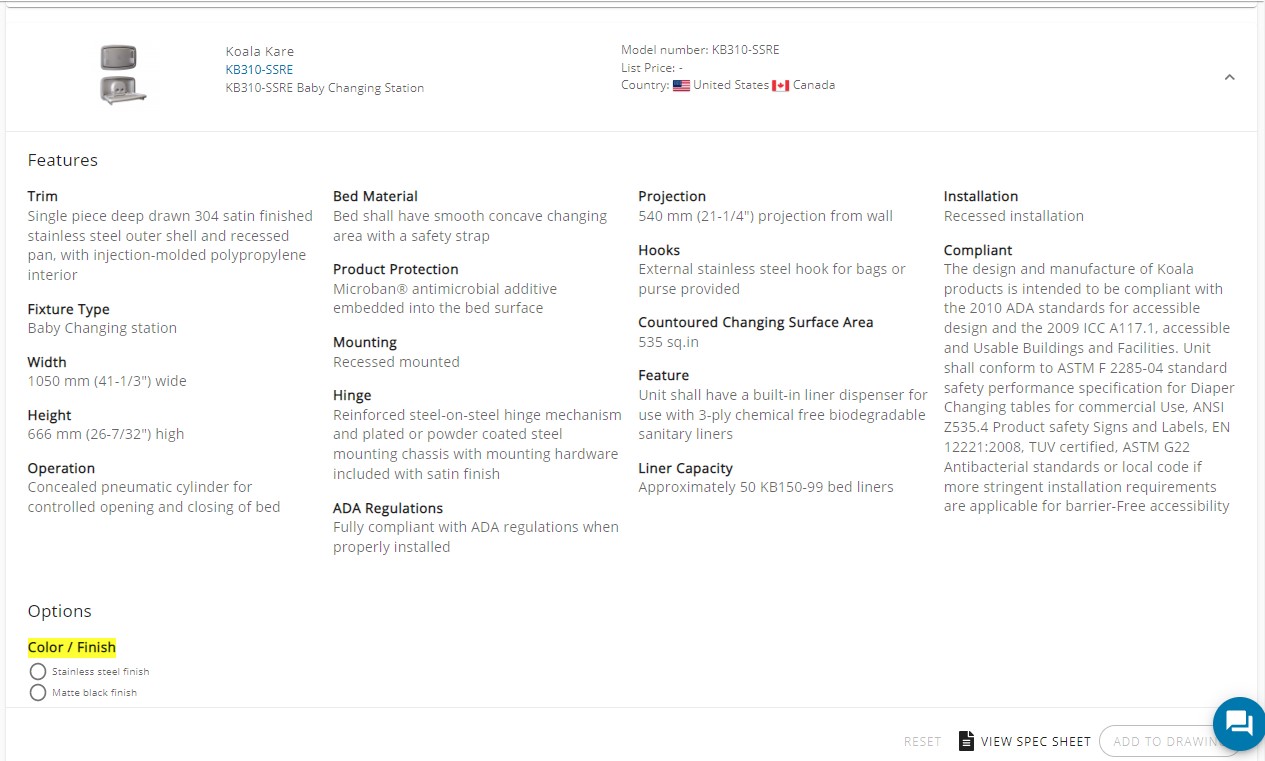Click the RESET button
This screenshot has height=761, width=1265.
point(922,742)
